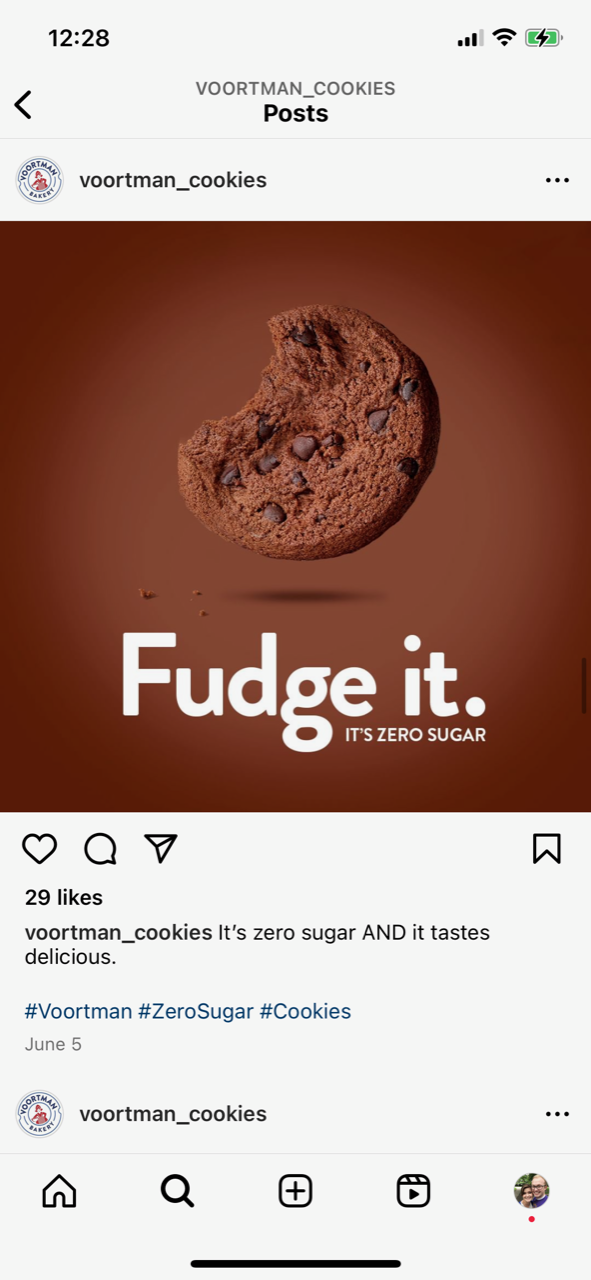Tap the Voortman logo on the second post

[x=40, y=1114]
